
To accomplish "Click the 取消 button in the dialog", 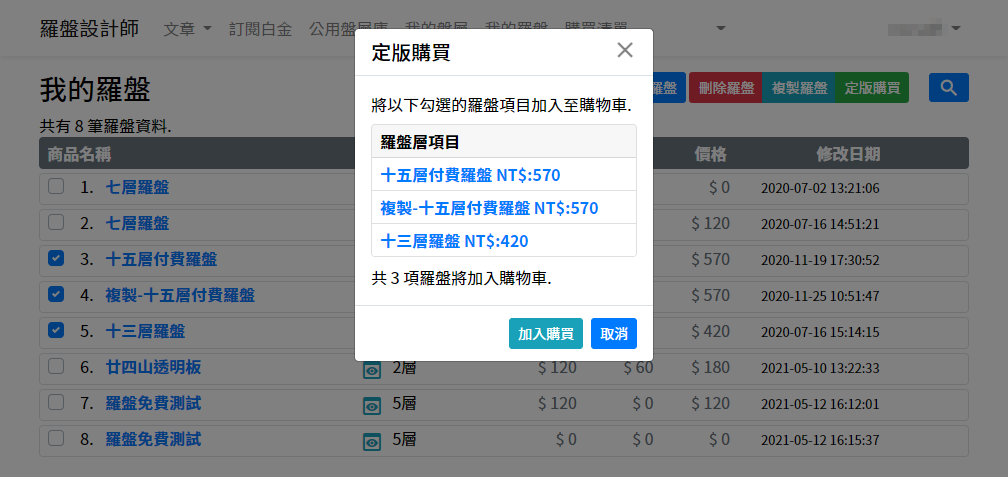I will [x=613, y=334].
